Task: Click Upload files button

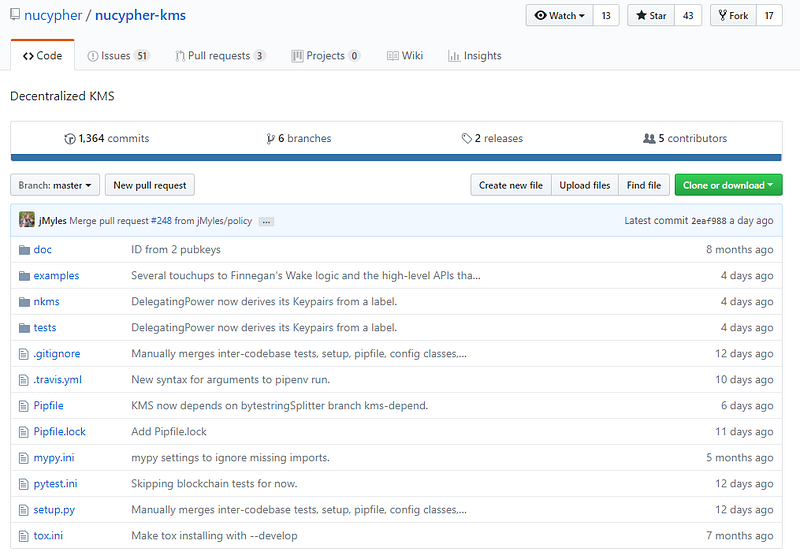Action: [585, 185]
